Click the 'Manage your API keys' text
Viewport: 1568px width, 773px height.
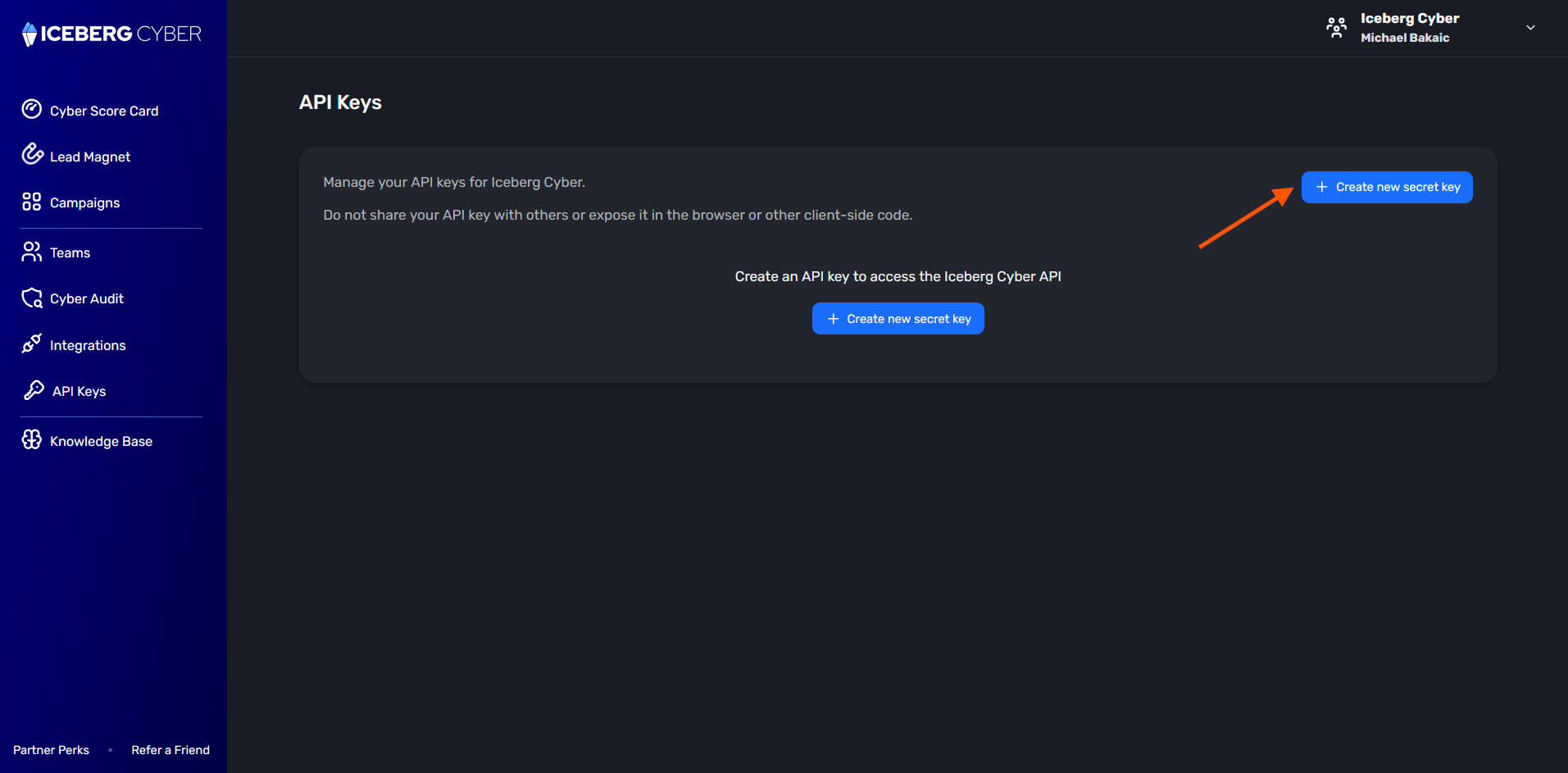(454, 182)
